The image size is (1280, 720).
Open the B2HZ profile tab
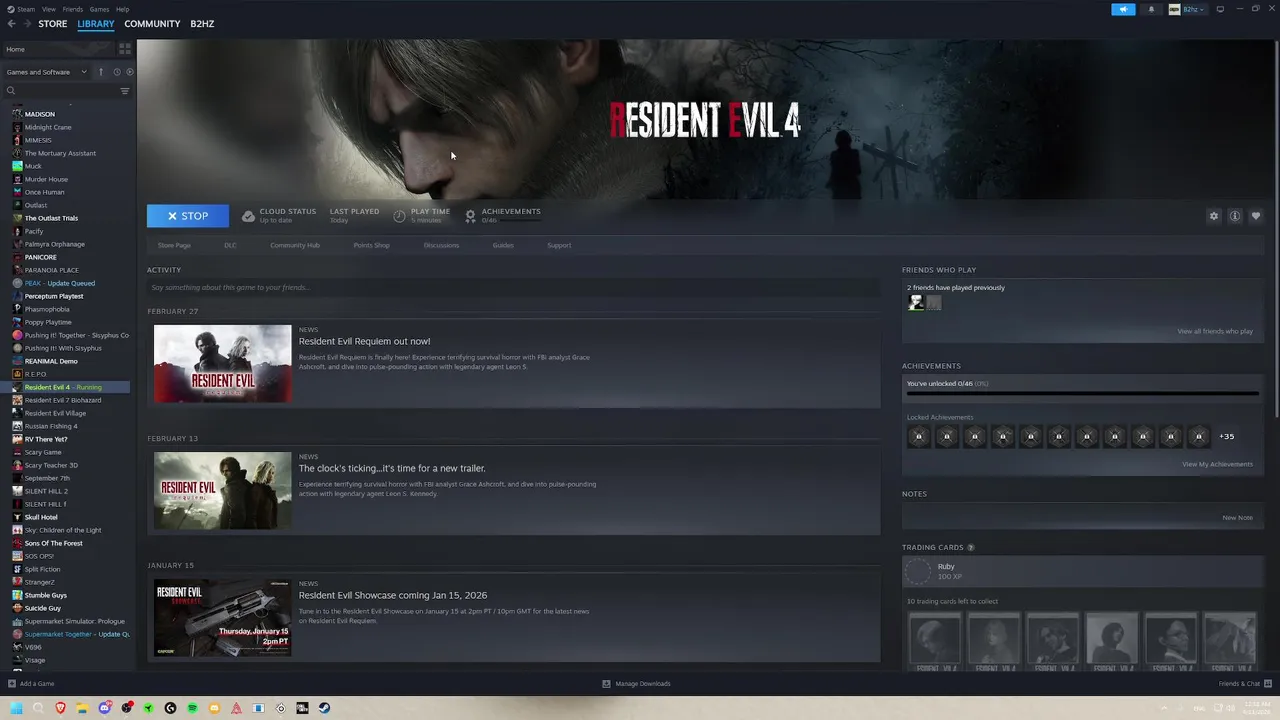[202, 24]
